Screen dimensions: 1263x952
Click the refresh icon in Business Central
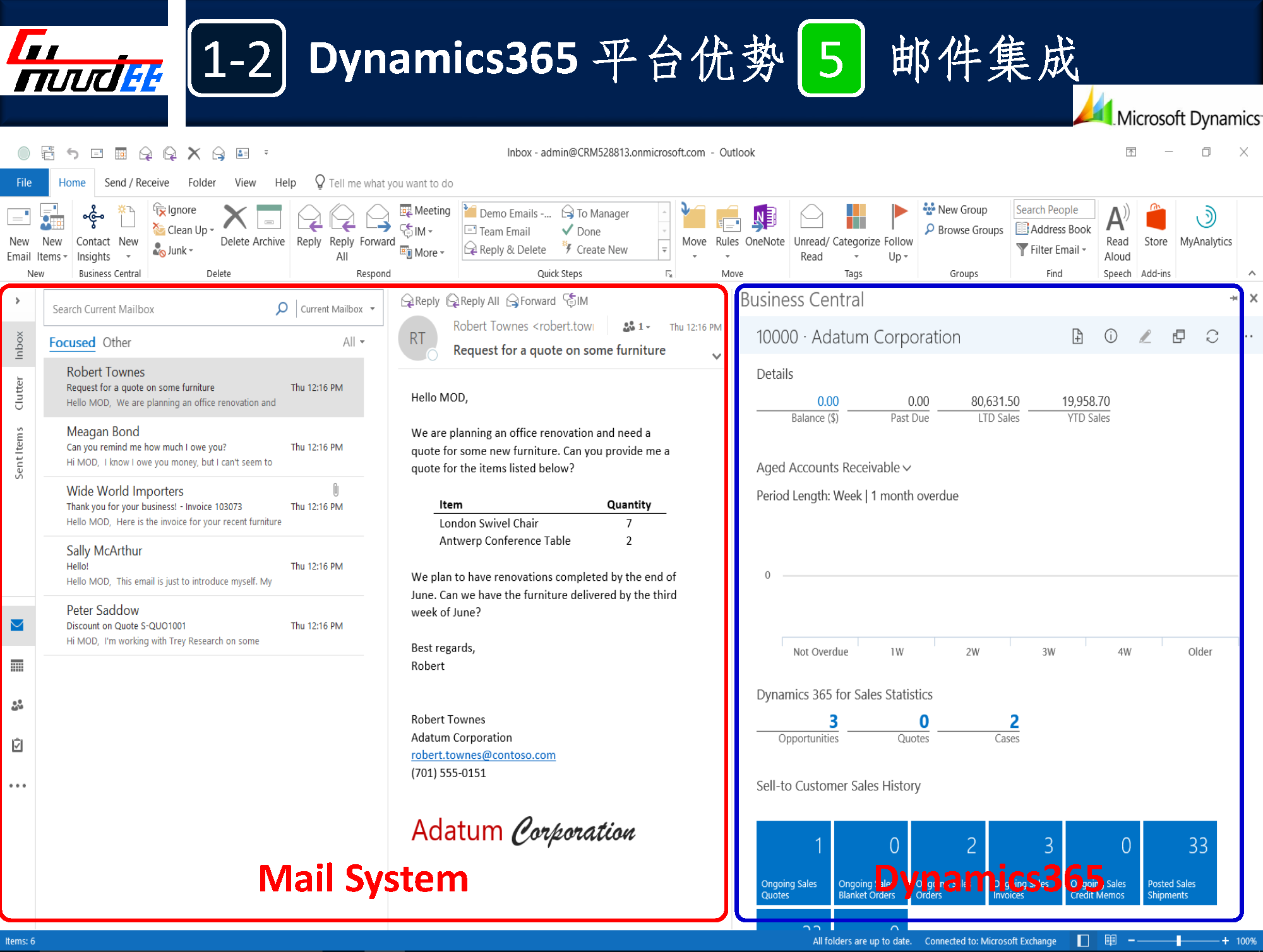click(1212, 336)
